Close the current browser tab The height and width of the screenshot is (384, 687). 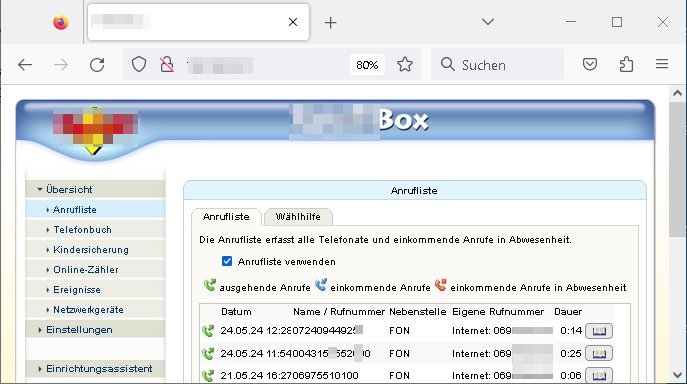(x=293, y=22)
